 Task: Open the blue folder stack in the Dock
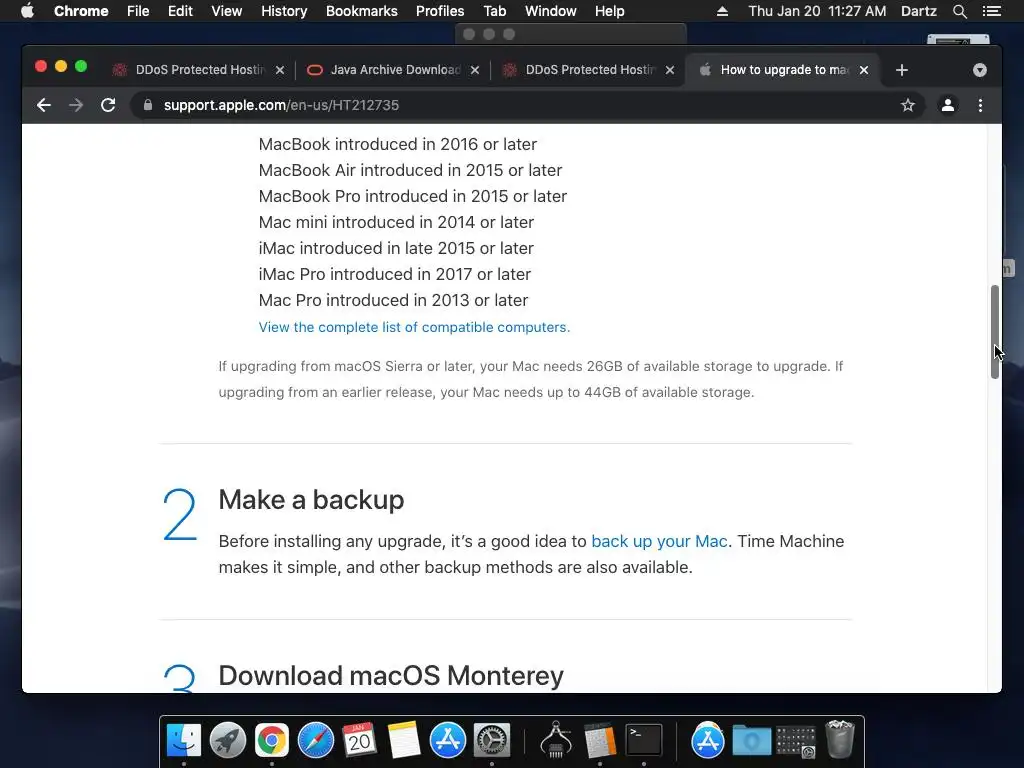click(x=752, y=741)
